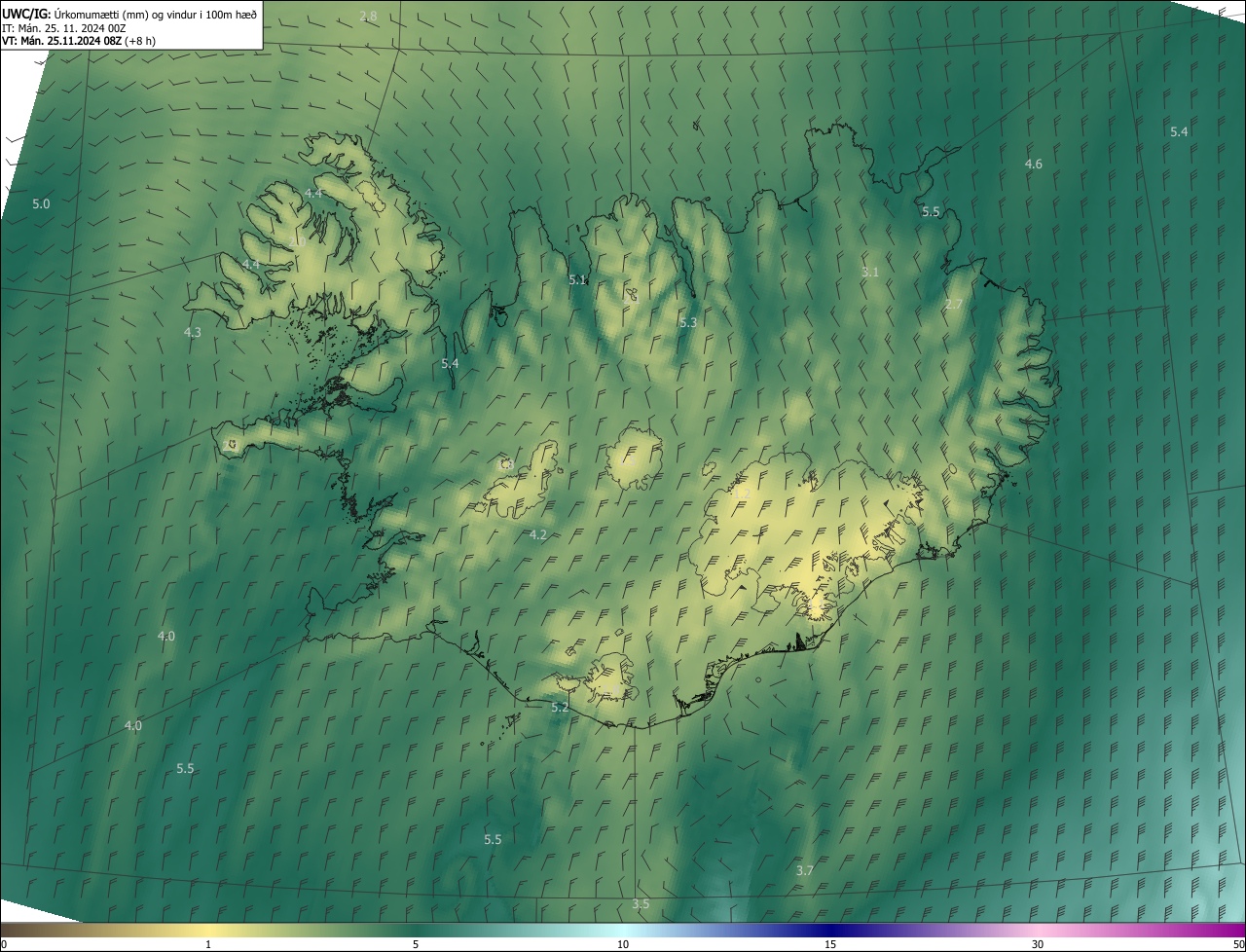Click the 5.3 value on the map
The image size is (1246, 952).
688,322
